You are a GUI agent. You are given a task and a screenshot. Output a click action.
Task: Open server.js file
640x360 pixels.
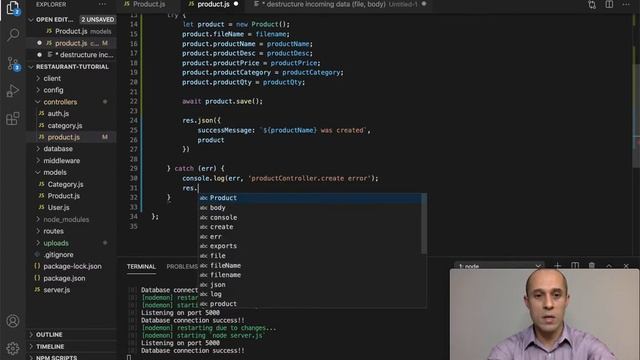click(x=56, y=290)
